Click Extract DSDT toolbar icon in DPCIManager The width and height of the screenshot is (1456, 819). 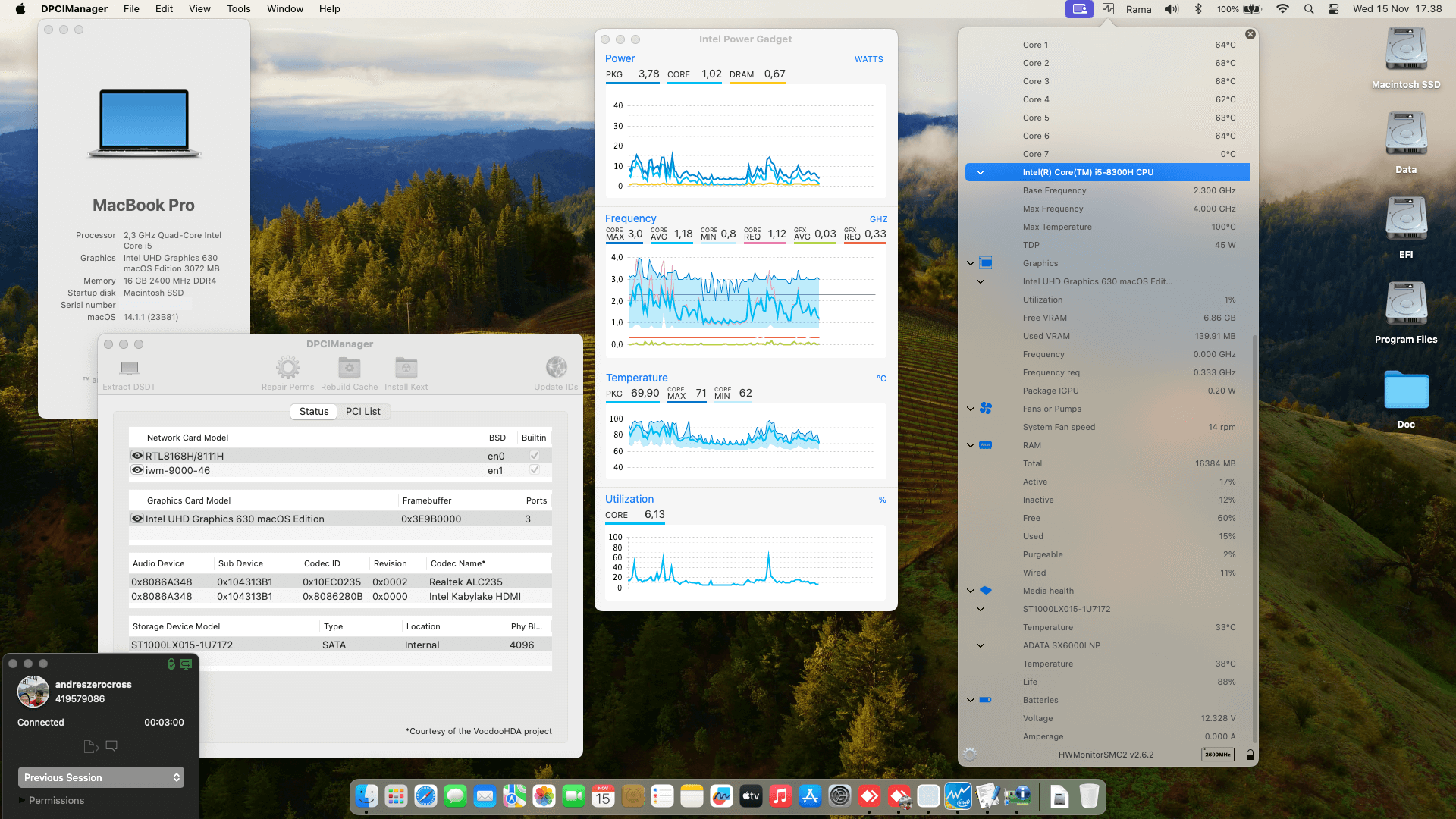(x=130, y=368)
